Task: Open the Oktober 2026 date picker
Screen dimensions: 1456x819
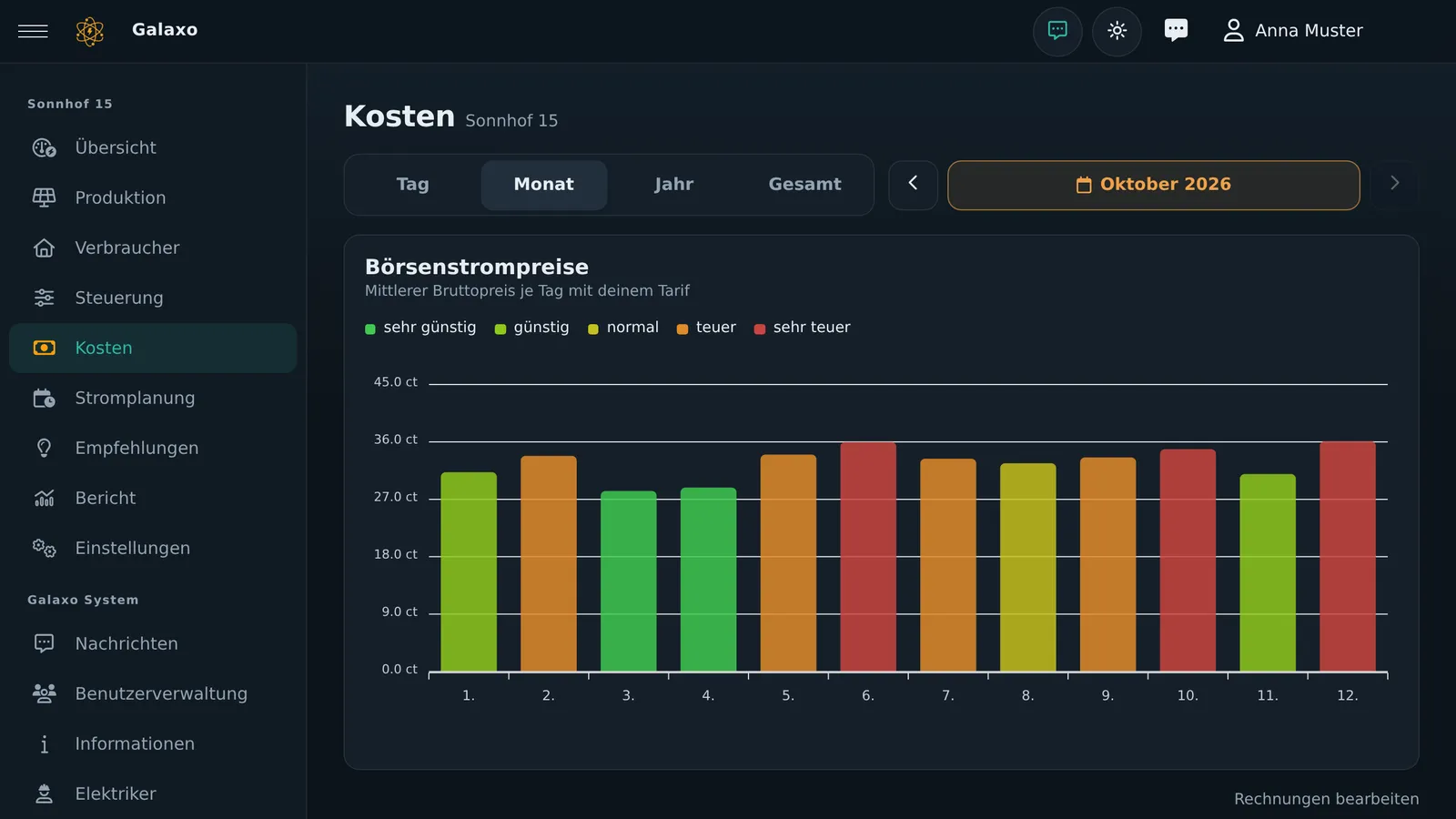Action: tap(1154, 185)
